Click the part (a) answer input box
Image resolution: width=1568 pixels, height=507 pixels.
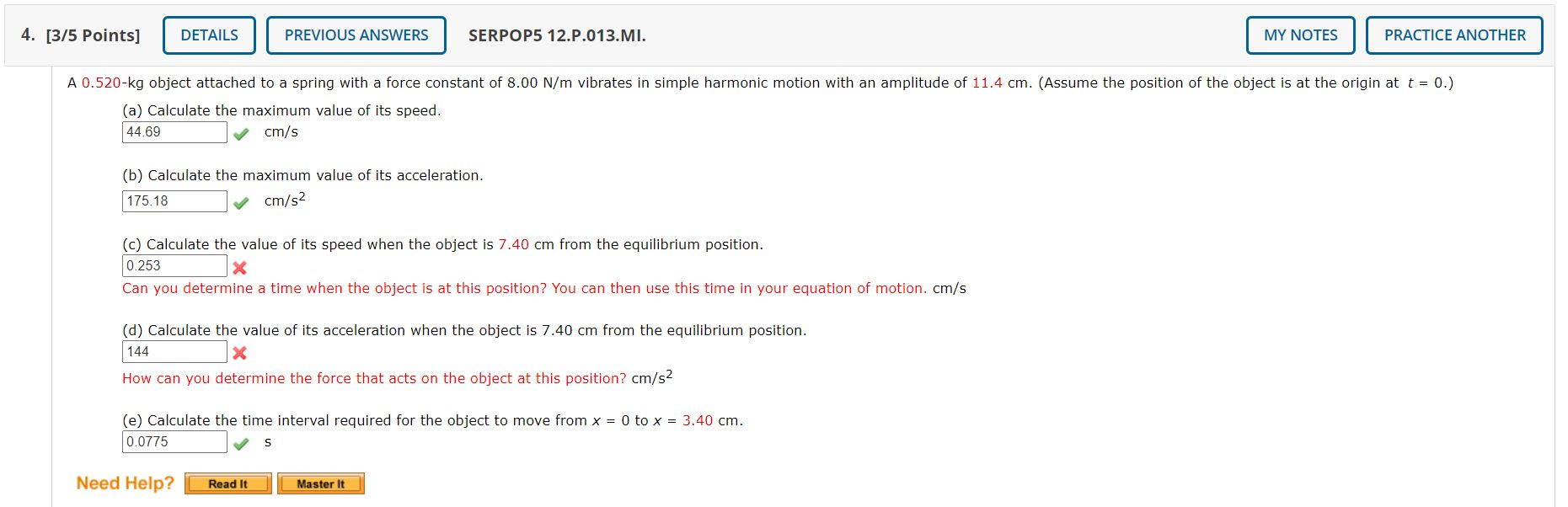174,132
